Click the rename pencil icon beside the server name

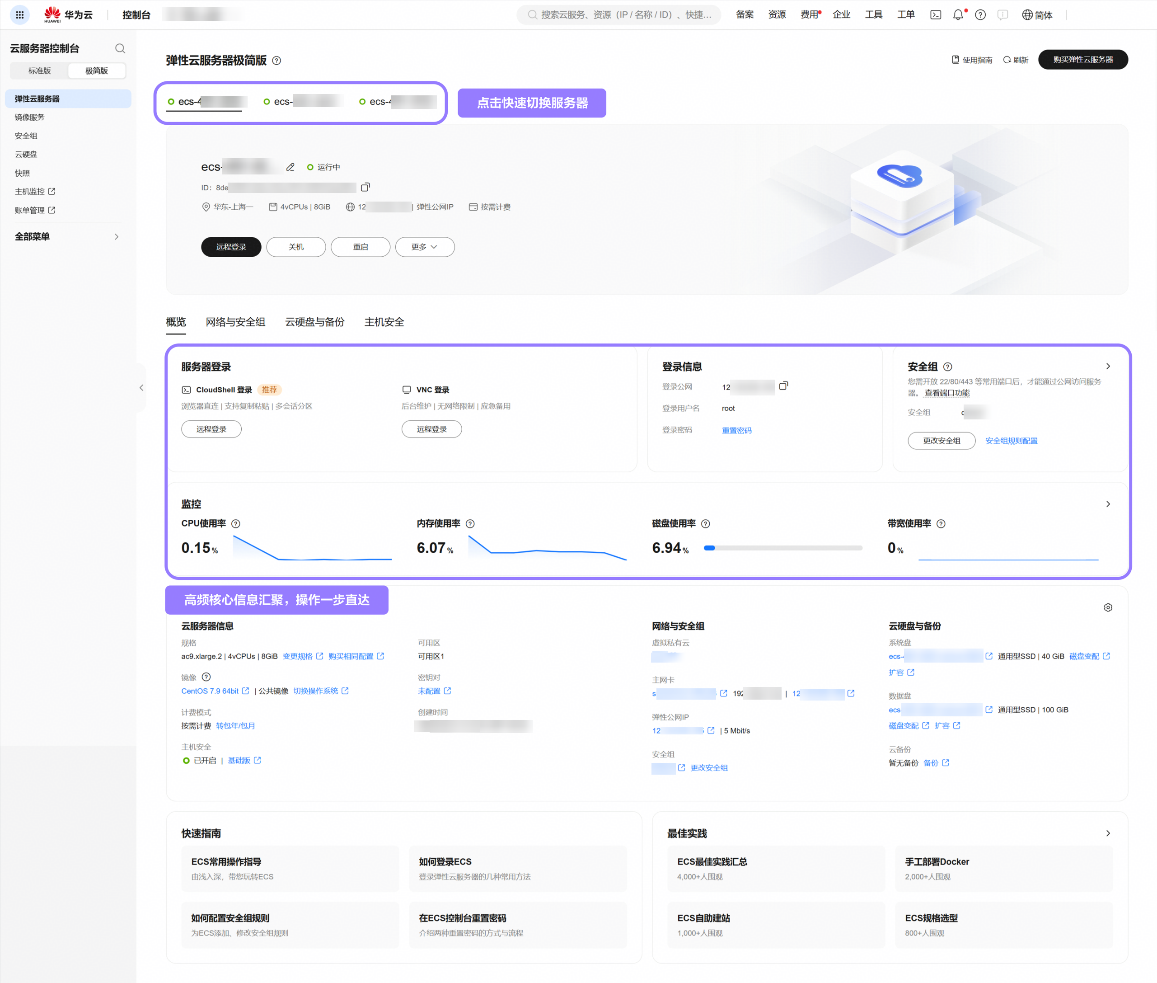coord(290,167)
